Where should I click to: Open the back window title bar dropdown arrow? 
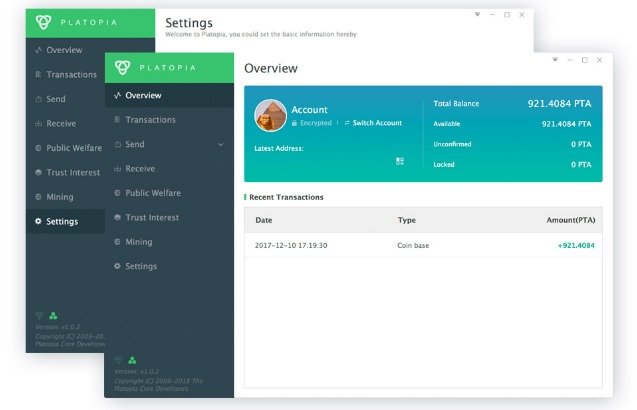(477, 14)
